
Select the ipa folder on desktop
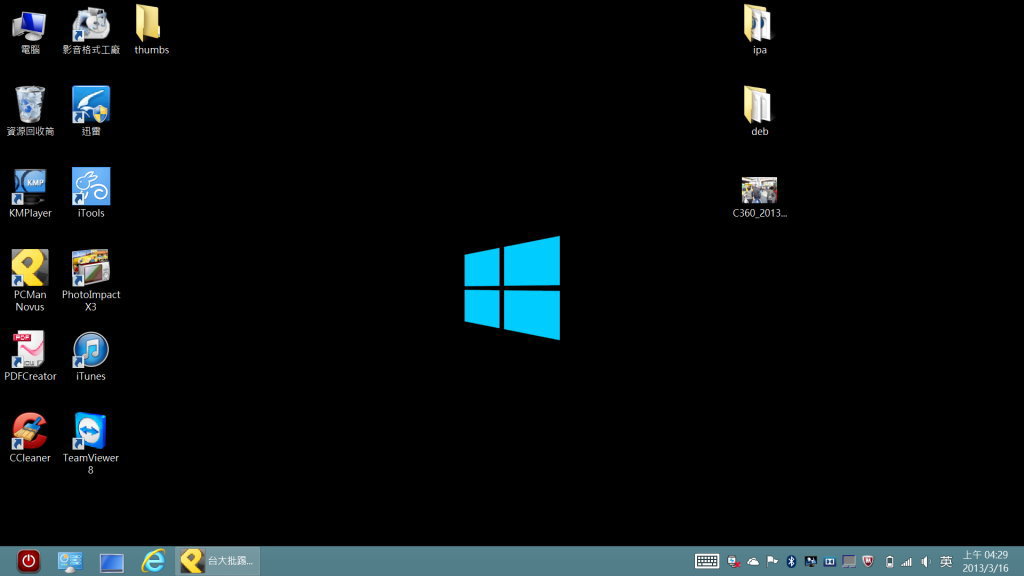click(759, 31)
